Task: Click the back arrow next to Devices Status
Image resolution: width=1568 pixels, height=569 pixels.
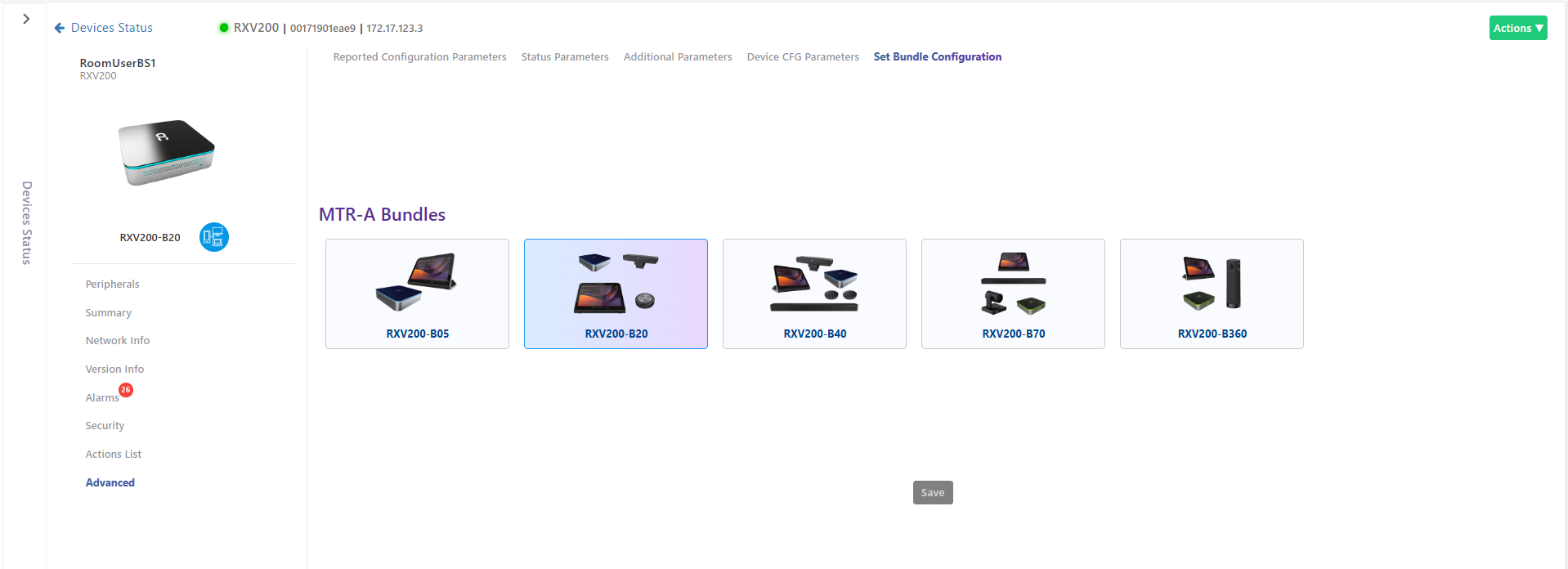Action: point(59,28)
